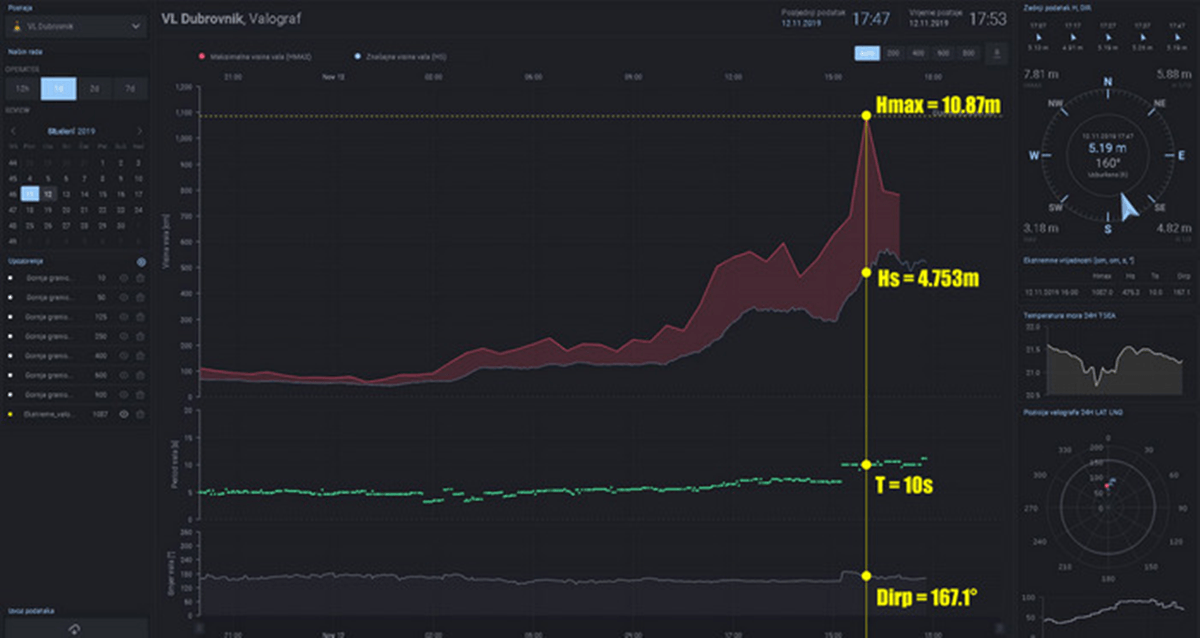The image size is (1200, 638).
Task: Select day 12 in the calendar
Action: coord(49,194)
